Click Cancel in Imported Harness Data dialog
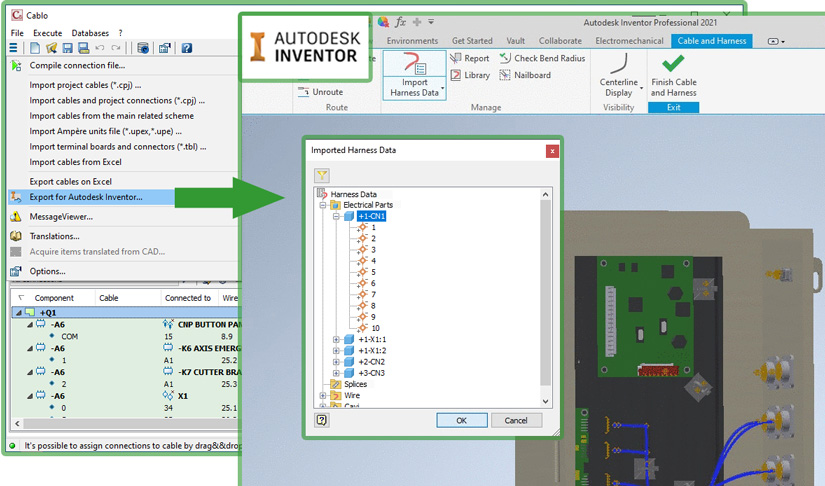The image size is (825, 486). pos(516,420)
